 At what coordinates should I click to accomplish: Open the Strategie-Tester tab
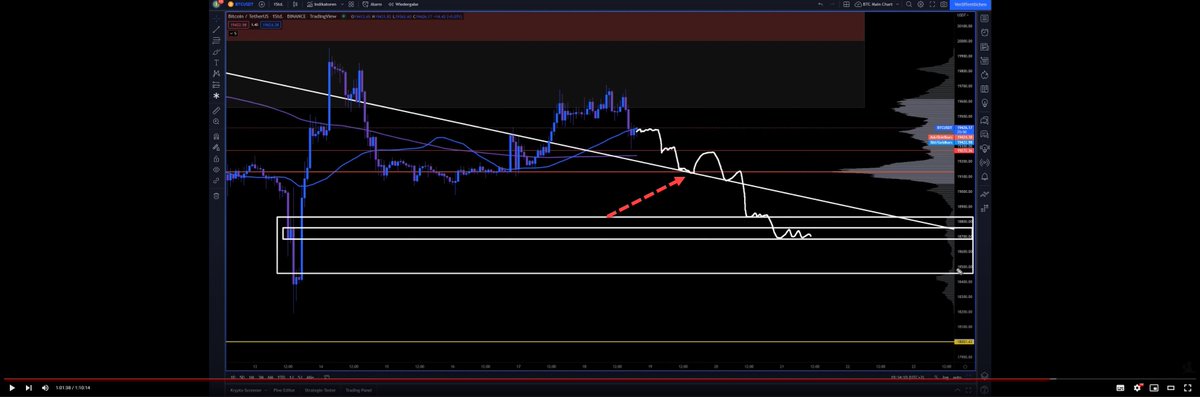pos(320,390)
